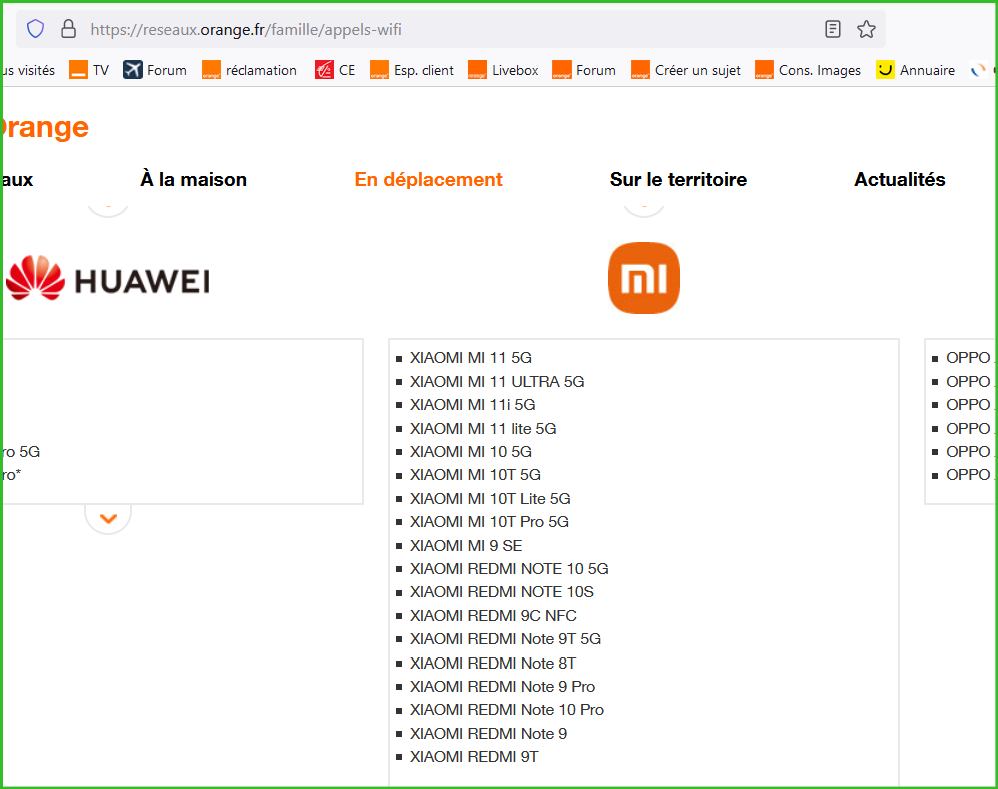
Task: Open the Cons. Images bookmark
Action: click(x=808, y=70)
